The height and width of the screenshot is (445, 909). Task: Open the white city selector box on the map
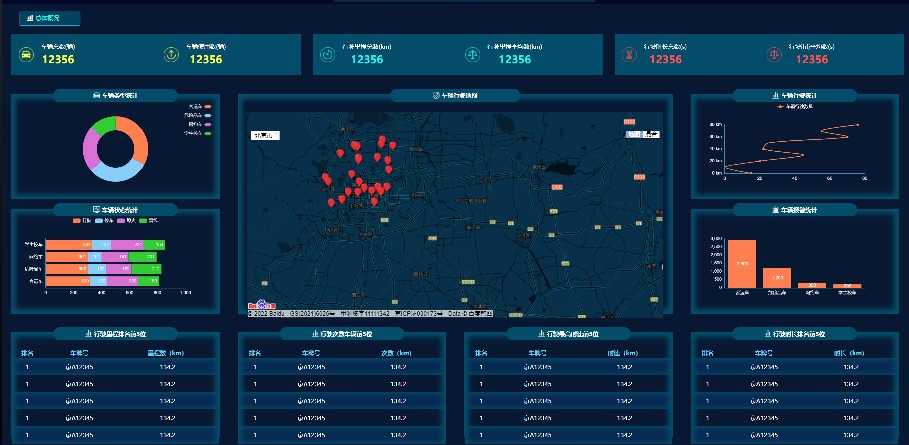tap(266, 136)
